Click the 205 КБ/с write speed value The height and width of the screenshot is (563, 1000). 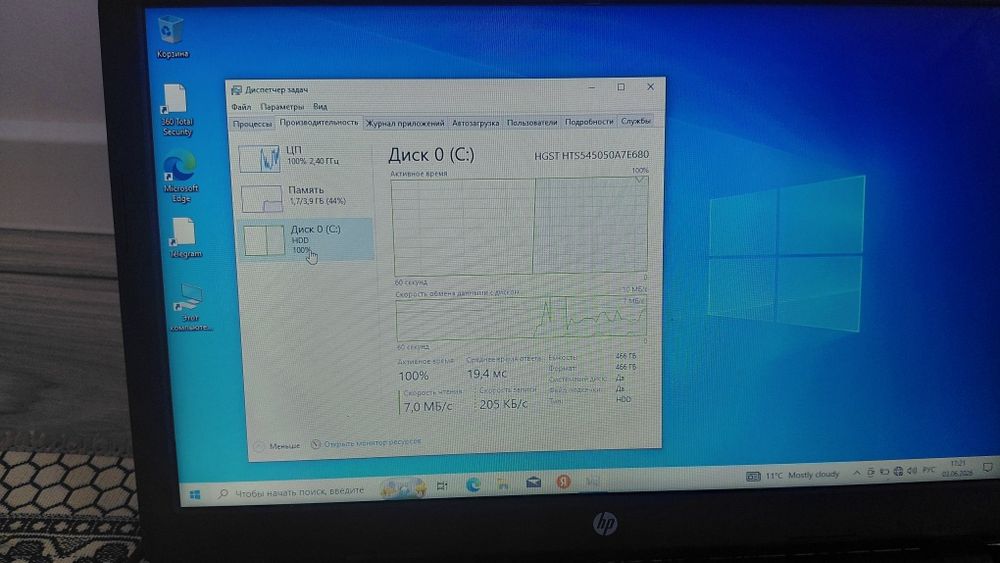pos(503,404)
